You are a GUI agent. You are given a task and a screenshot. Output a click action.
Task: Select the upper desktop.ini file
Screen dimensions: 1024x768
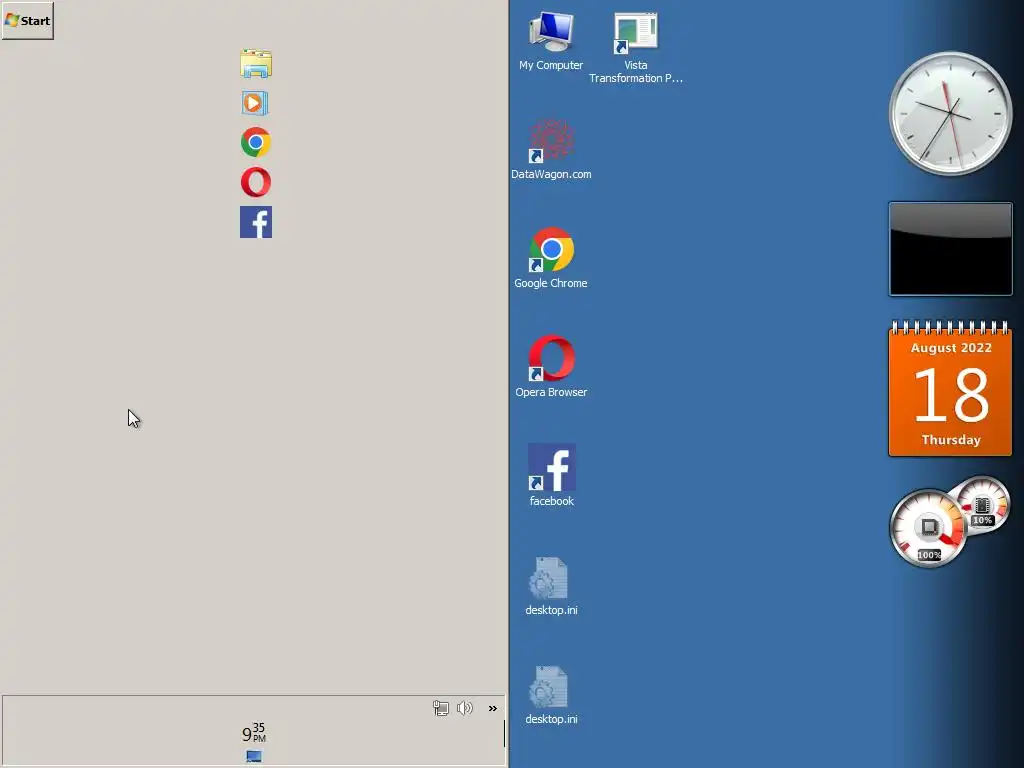pos(551,586)
